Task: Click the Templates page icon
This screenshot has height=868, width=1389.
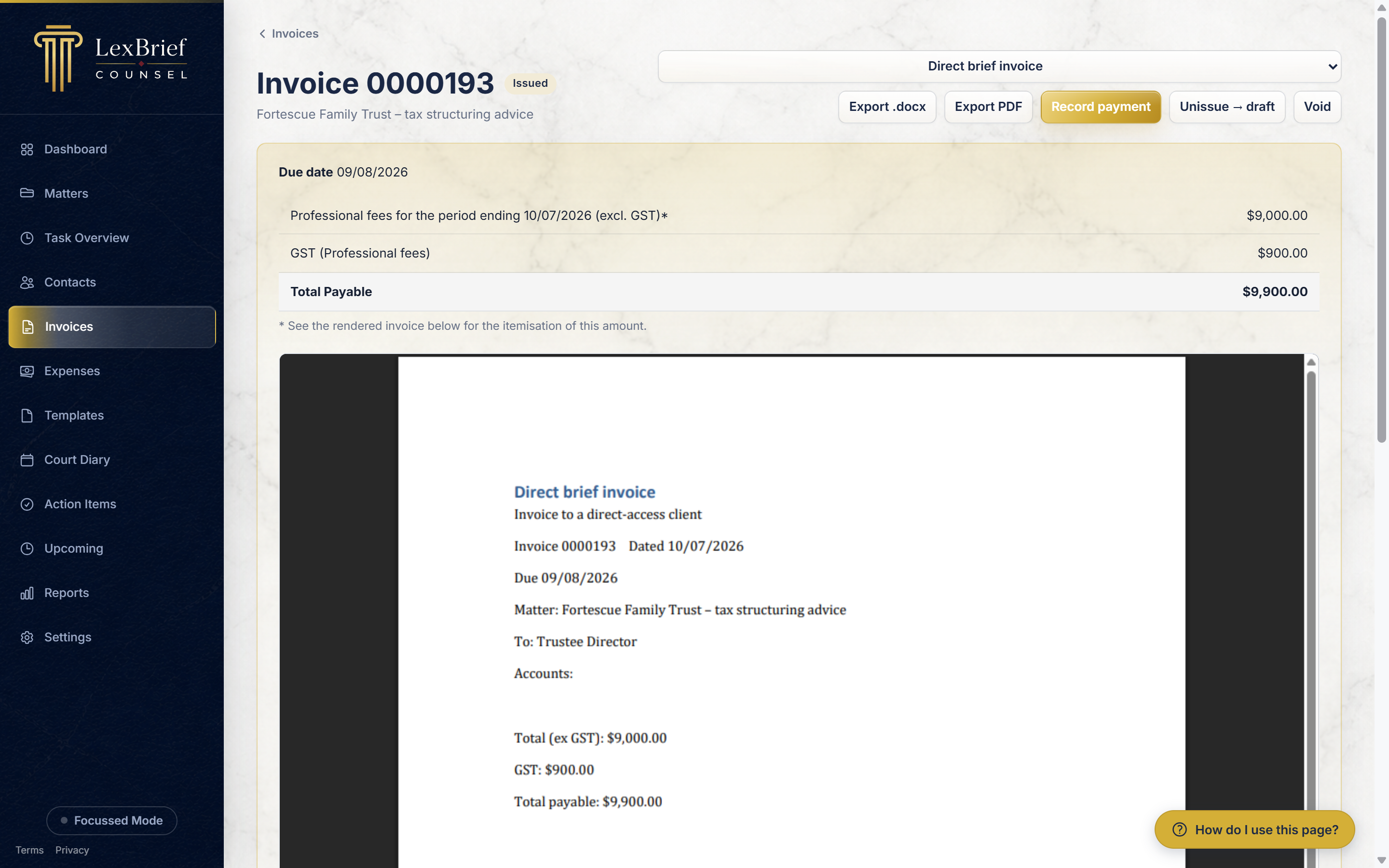Action: click(x=27, y=416)
